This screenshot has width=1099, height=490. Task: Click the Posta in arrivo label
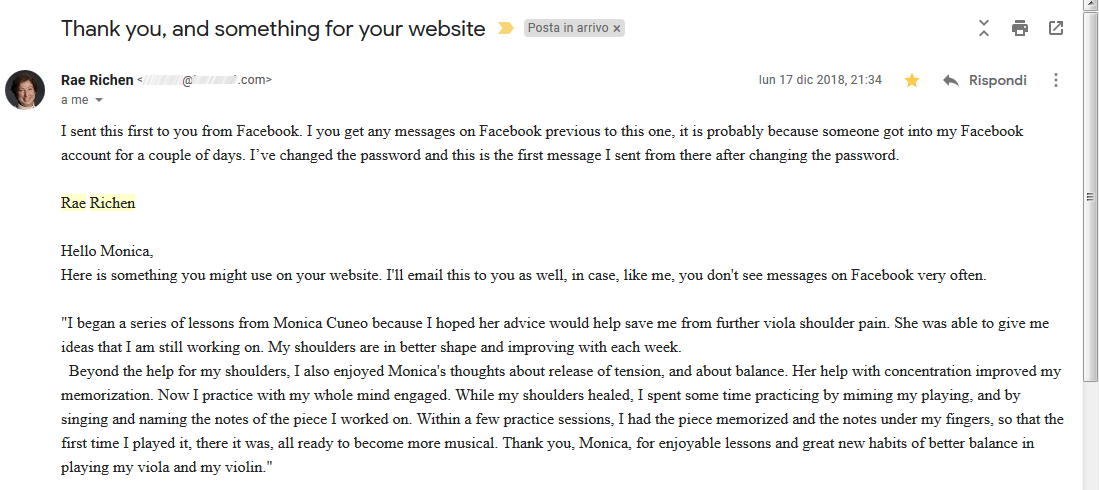coord(568,29)
